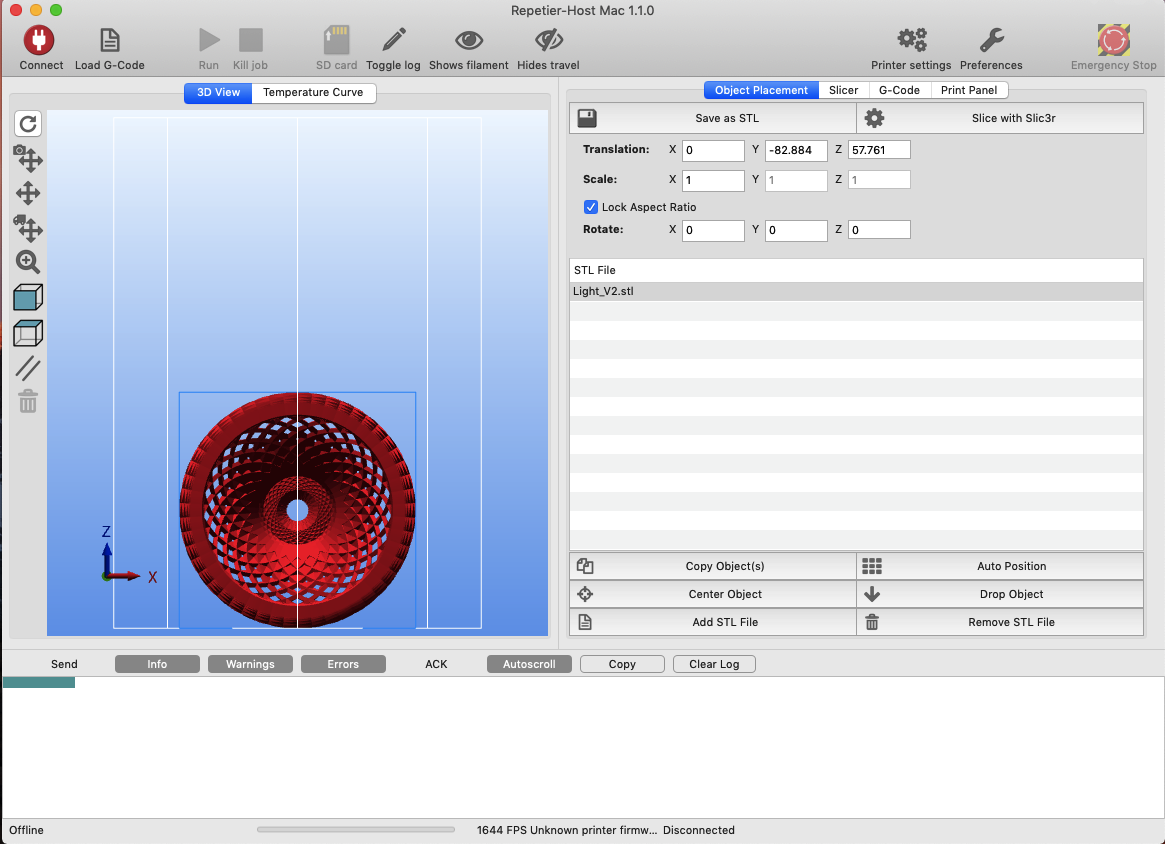The height and width of the screenshot is (844, 1165).
Task: Toggle Hides travel eye icon
Action: [548, 40]
